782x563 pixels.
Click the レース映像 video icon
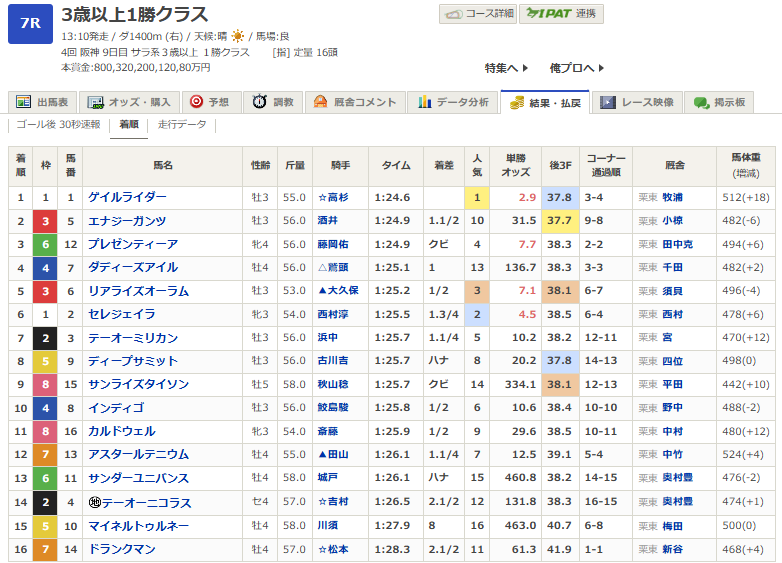point(608,102)
